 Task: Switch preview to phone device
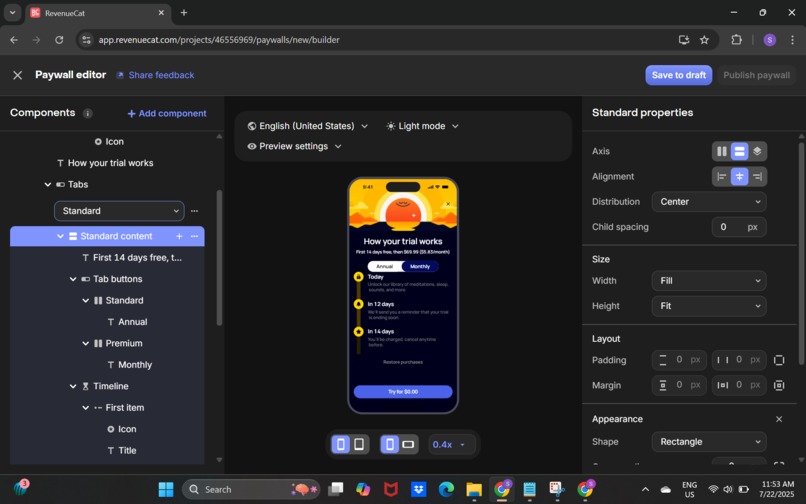click(341, 444)
